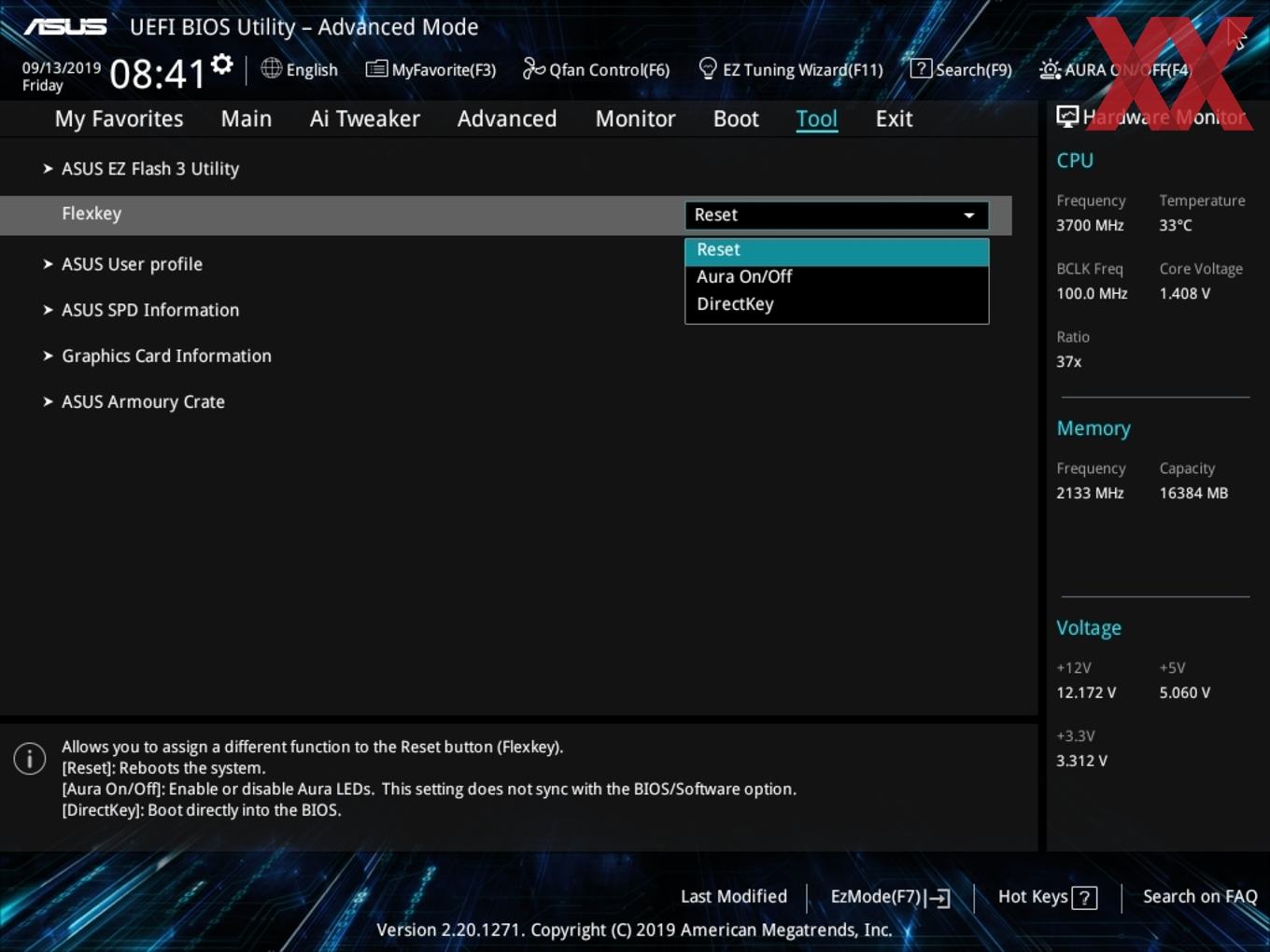Open MyFavorite(F3) list icon
Image resolution: width=1270 pixels, height=952 pixels.
(376, 69)
